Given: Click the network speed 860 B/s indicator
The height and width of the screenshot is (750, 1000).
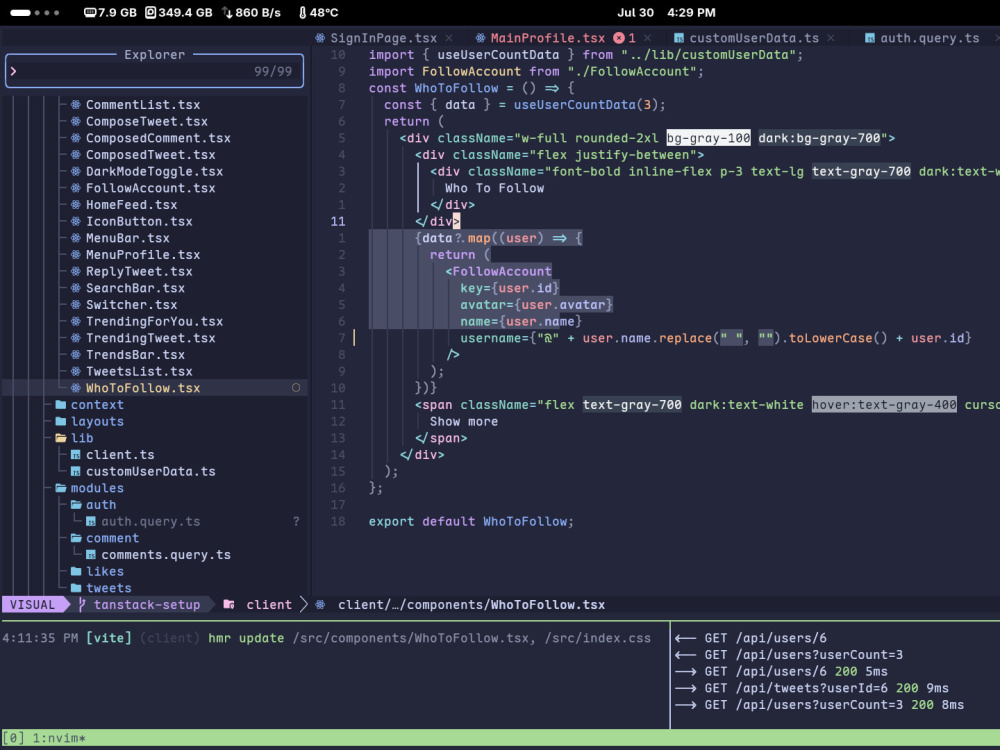Looking at the screenshot, I should [x=251, y=13].
